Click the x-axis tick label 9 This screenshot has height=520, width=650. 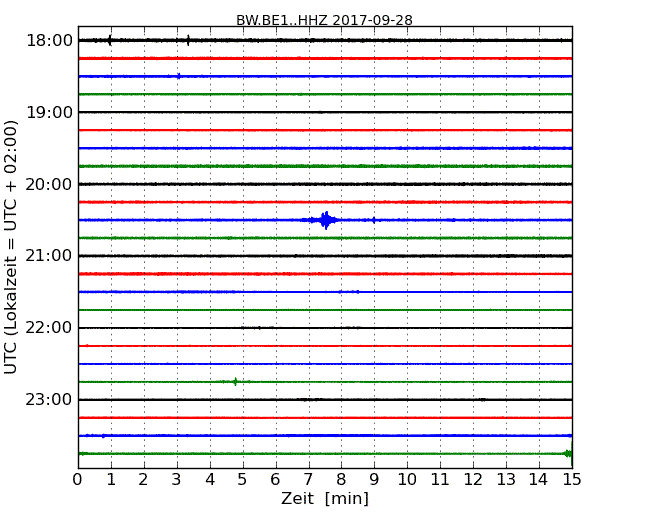click(x=374, y=480)
